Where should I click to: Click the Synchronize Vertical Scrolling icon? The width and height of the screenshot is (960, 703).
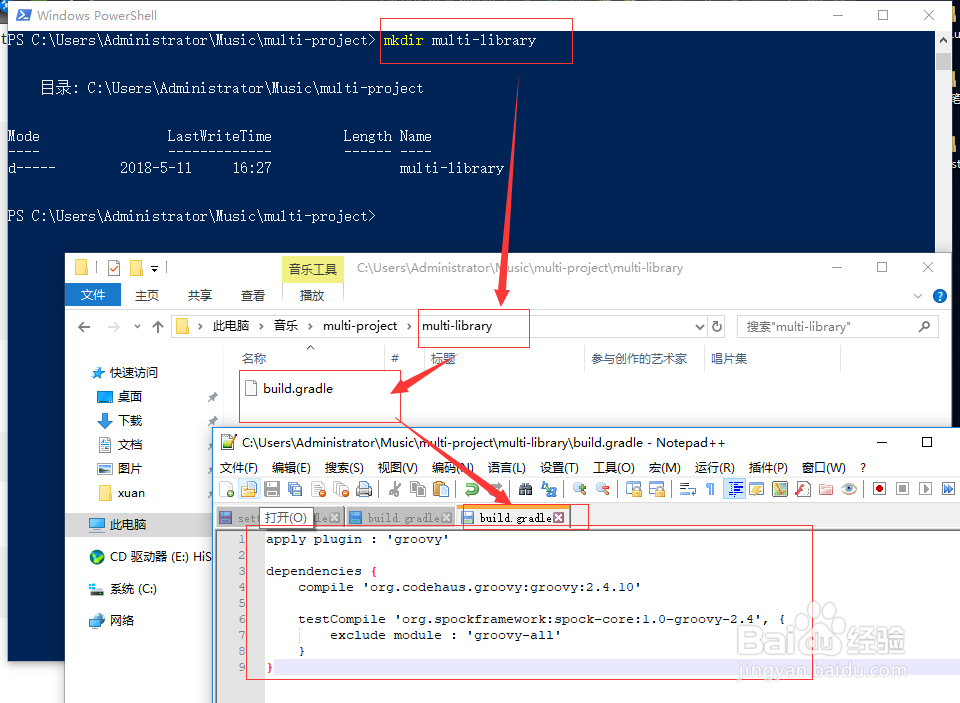click(x=633, y=489)
